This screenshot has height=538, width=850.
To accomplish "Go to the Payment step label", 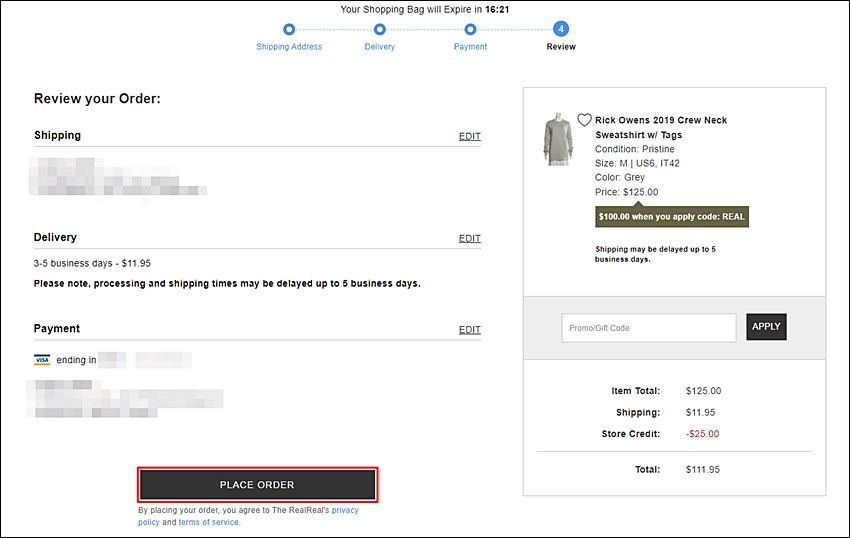I will point(470,47).
